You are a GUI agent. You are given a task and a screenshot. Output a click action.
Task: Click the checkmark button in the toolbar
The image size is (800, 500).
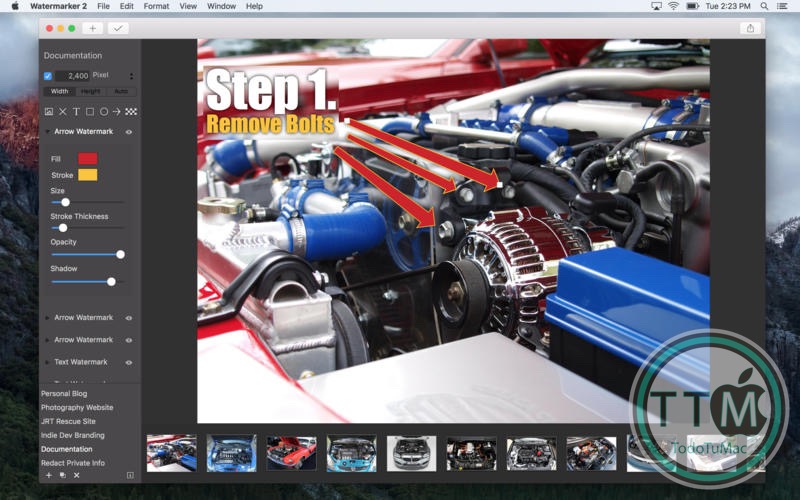118,29
